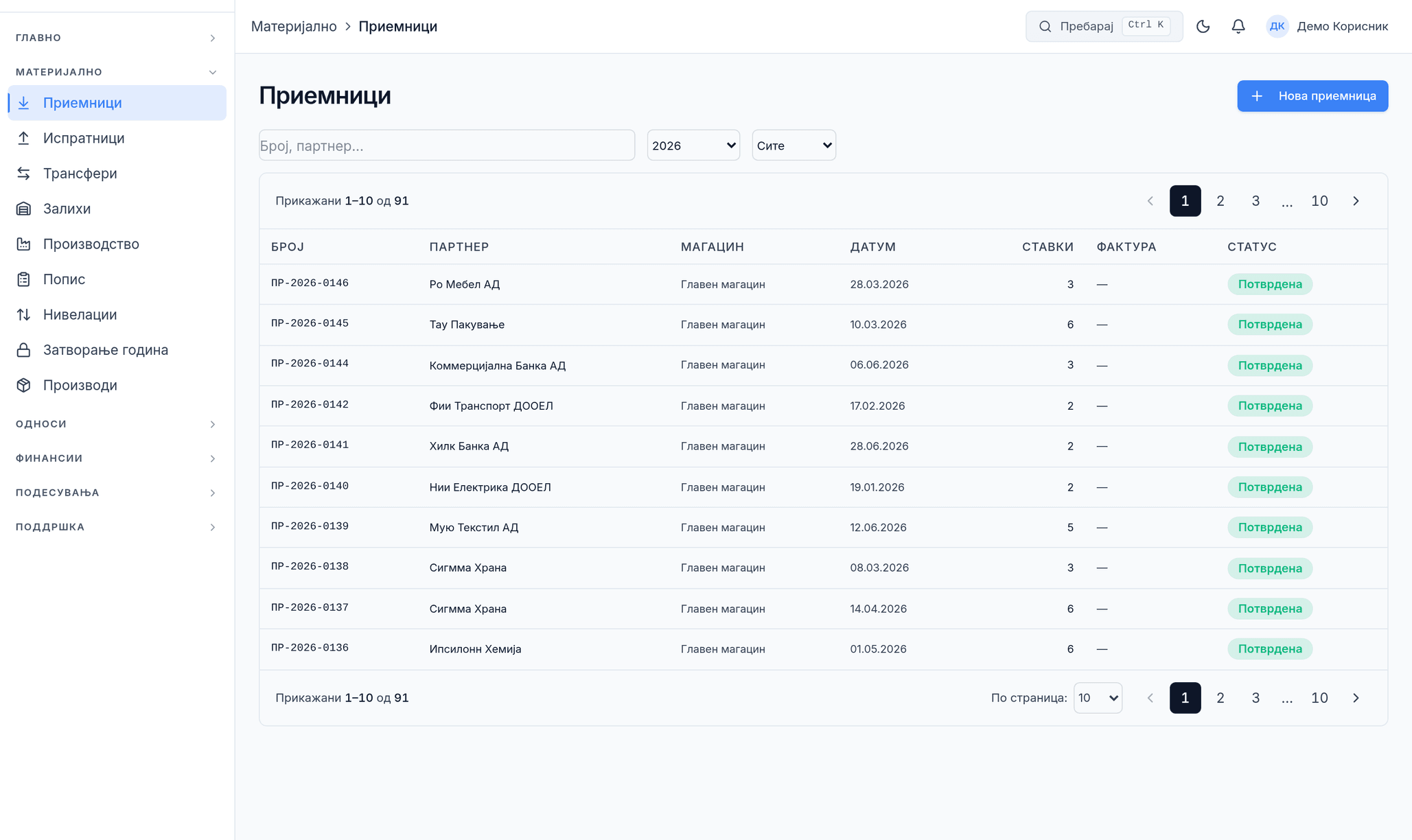Open the Нивелации up-down arrows icon
Viewport: 1412px width, 840px height.
pyautogui.click(x=24, y=314)
